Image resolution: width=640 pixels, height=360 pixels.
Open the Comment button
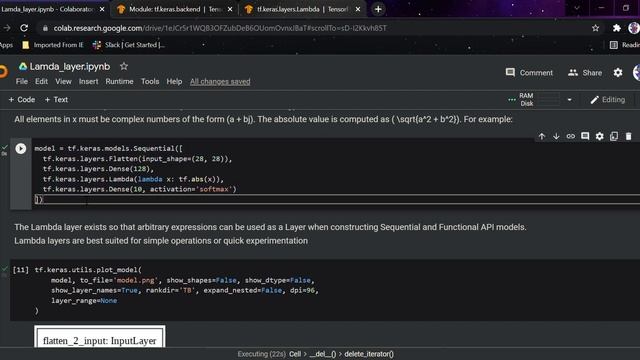click(x=529, y=73)
